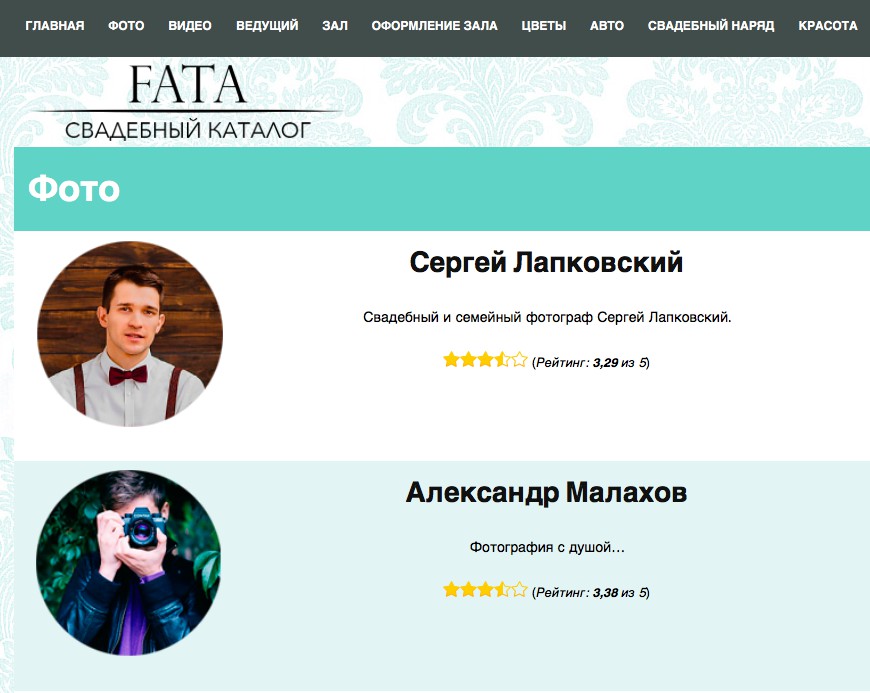Screen dimensions: 870x693
Task: Click the fifth star of Сергей Лапковский's rating
Action: (x=519, y=360)
